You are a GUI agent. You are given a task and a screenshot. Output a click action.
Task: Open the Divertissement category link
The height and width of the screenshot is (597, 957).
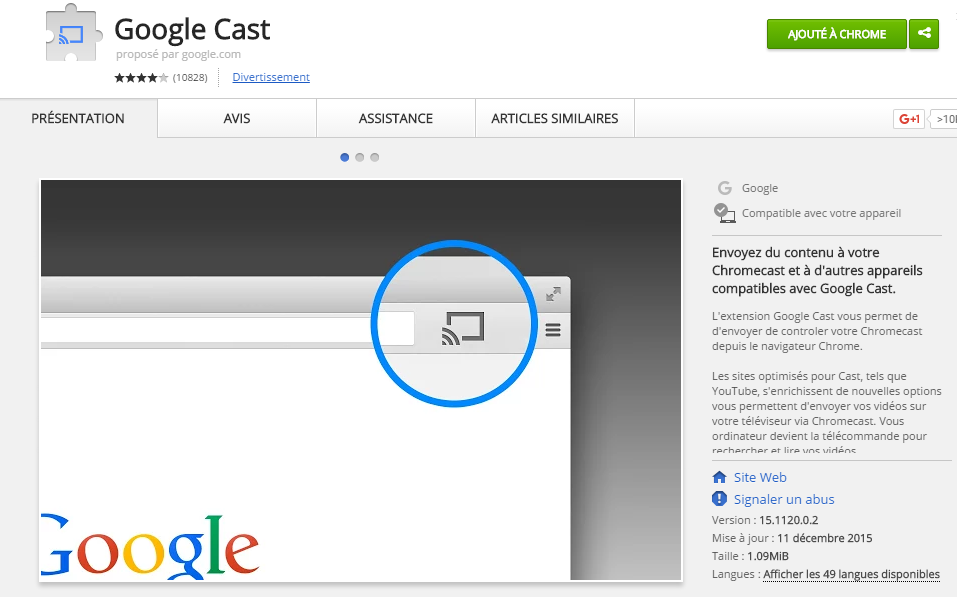(270, 77)
